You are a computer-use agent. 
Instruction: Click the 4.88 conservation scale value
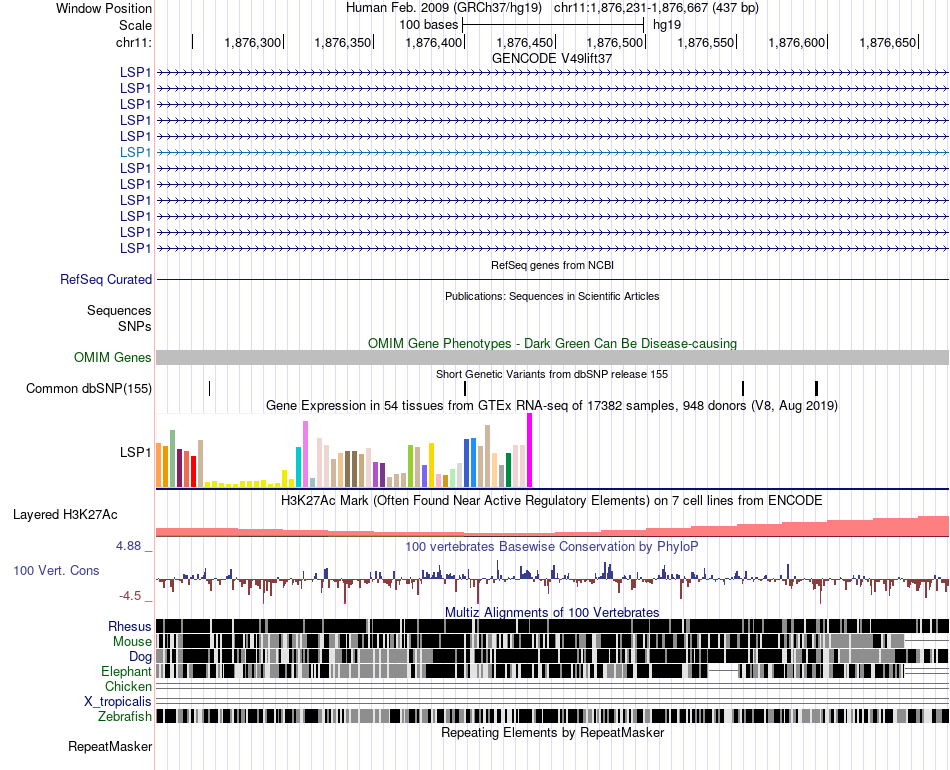click(128, 546)
